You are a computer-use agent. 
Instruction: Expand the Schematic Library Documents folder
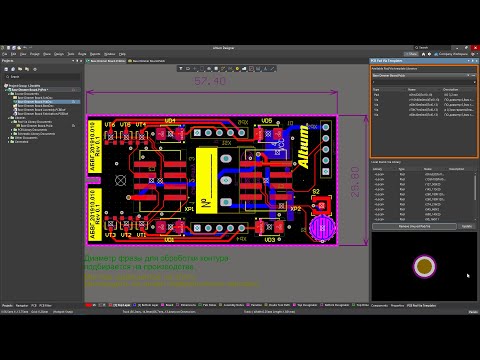click(12, 134)
